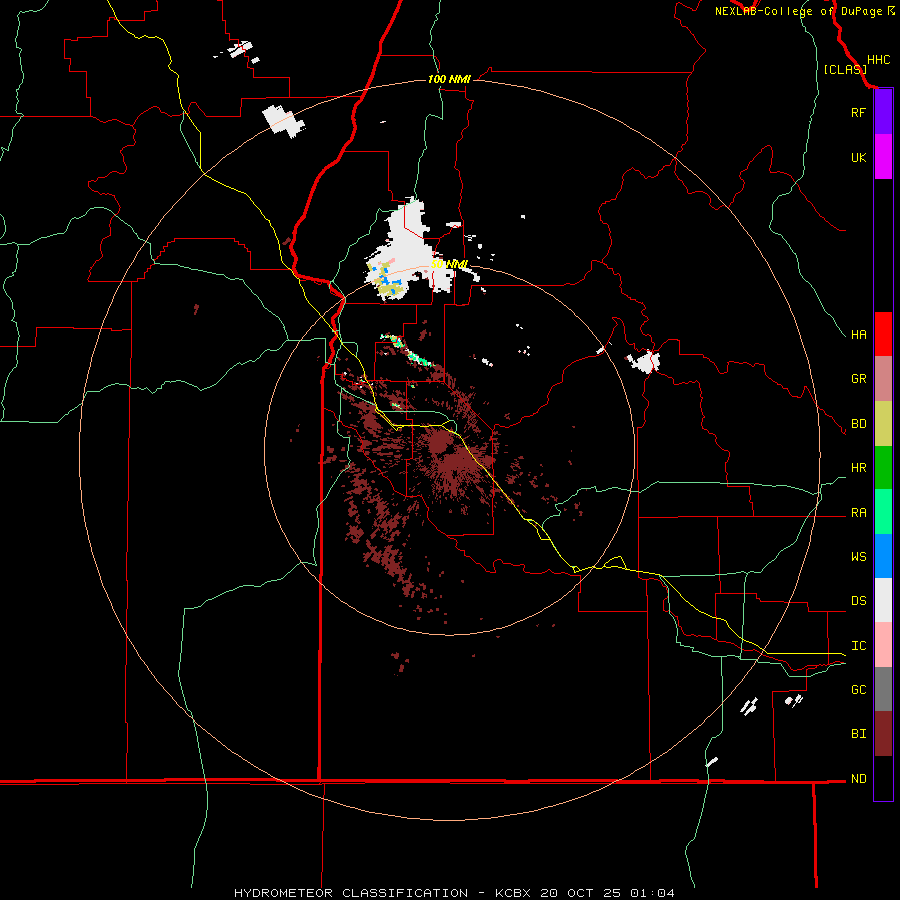This screenshot has width=900, height=900.
Task: Click the BI legend label
Action: 858,734
